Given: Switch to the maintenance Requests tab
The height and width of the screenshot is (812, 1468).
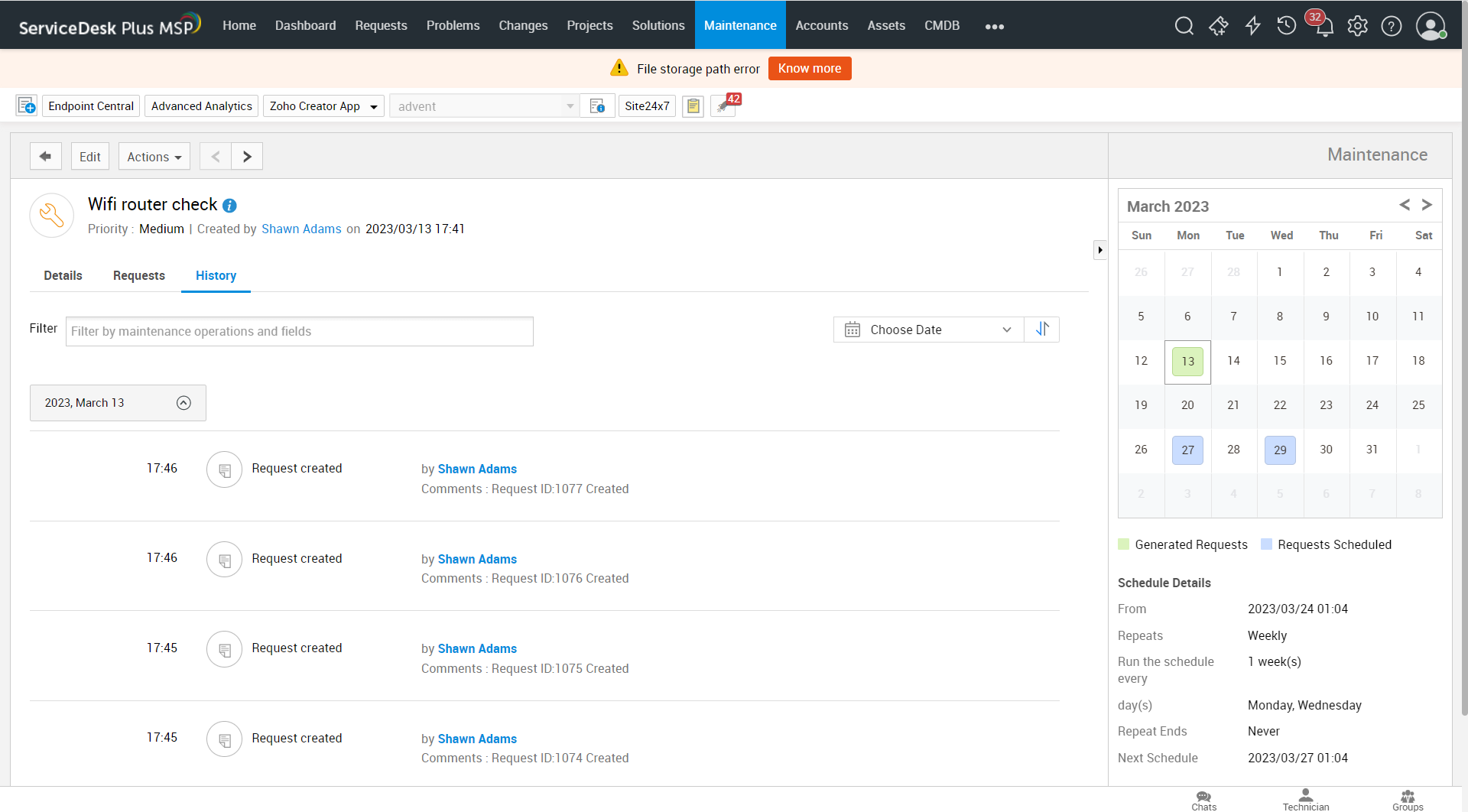Looking at the screenshot, I should point(139,275).
